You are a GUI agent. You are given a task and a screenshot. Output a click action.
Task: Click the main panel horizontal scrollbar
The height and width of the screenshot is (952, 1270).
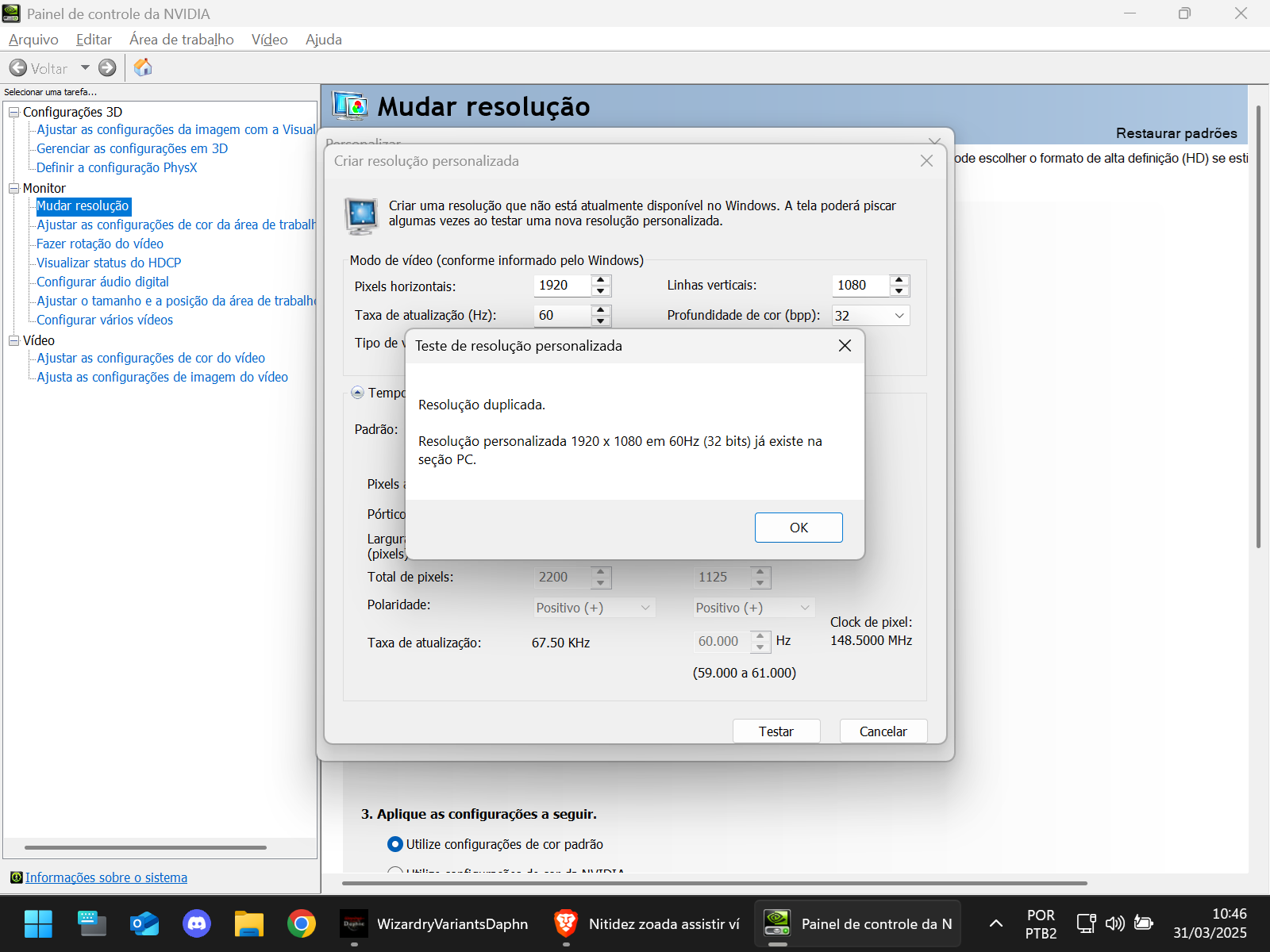[x=714, y=882]
